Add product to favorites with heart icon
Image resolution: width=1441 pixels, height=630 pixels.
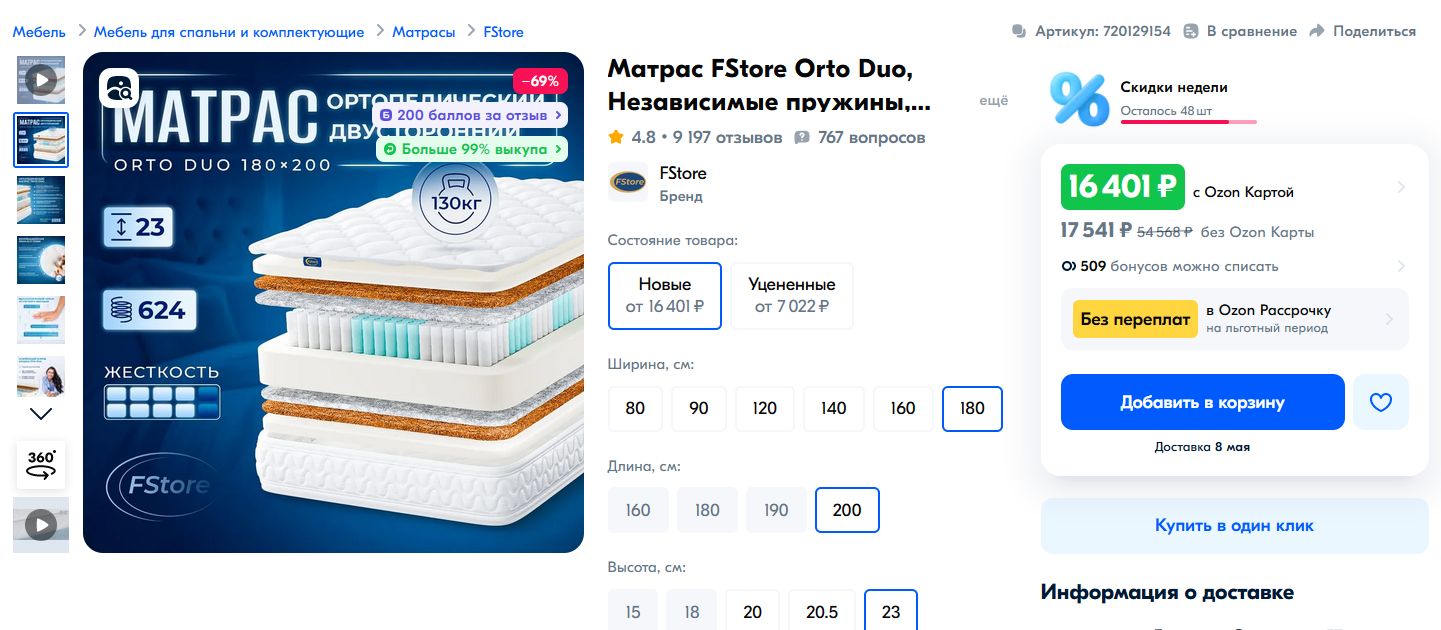pos(1381,402)
